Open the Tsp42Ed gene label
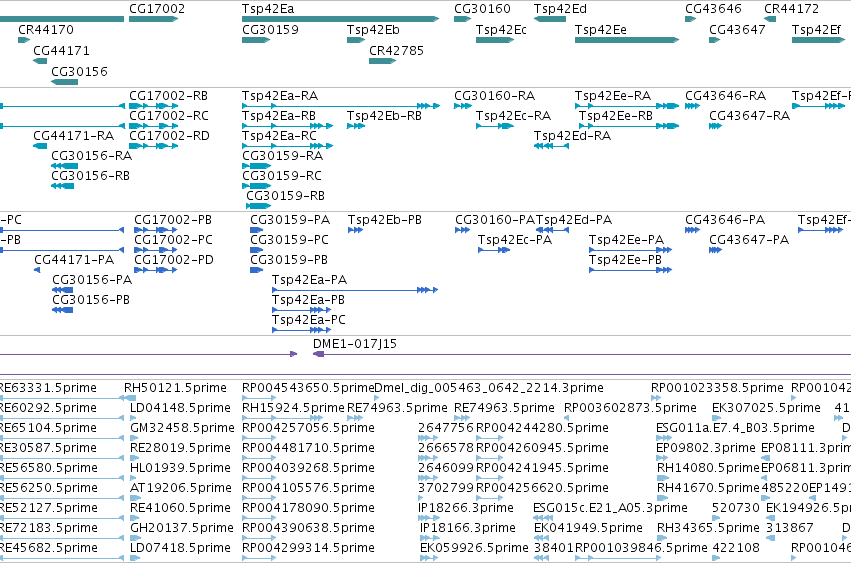Screen dimensions: 851x563 click(x=560, y=9)
